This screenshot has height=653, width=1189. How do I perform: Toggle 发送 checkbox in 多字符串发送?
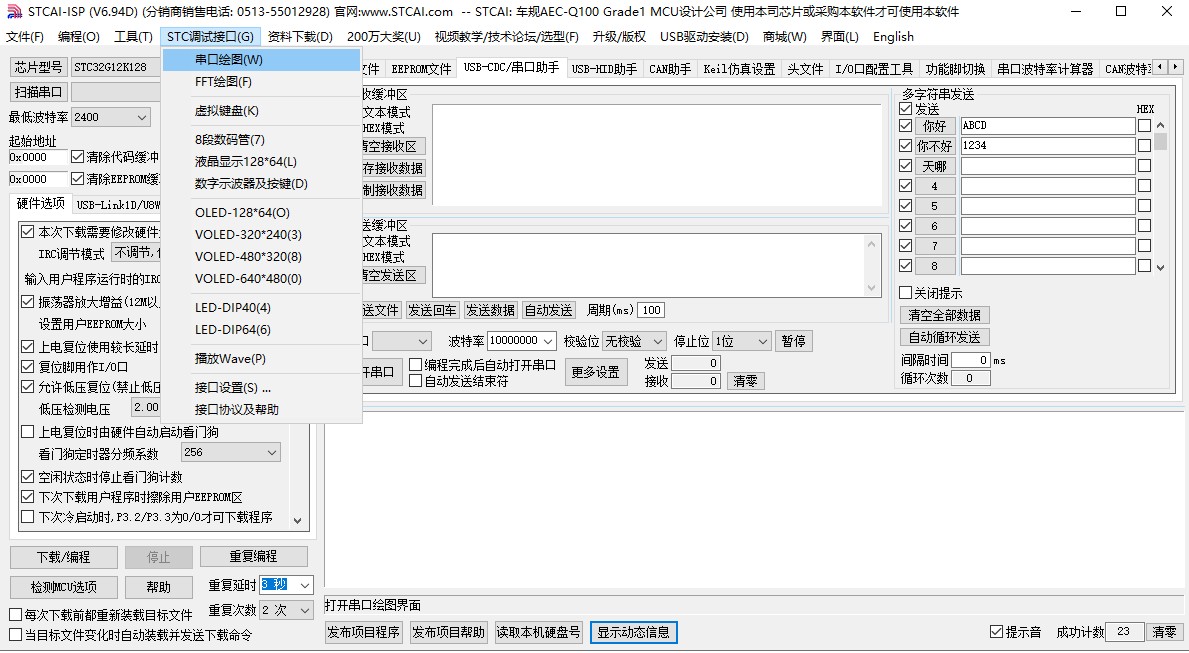[905, 109]
